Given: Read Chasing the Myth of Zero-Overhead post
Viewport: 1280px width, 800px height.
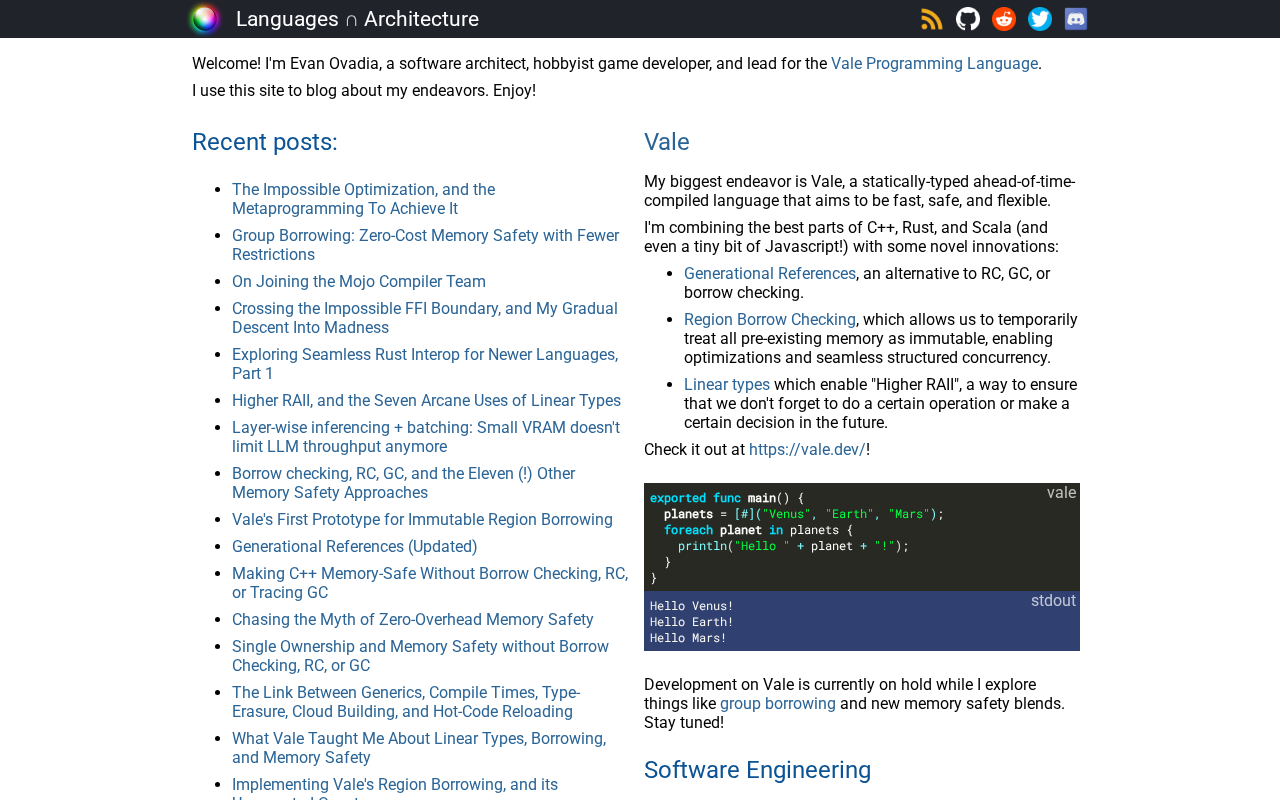Looking at the screenshot, I should (413, 620).
